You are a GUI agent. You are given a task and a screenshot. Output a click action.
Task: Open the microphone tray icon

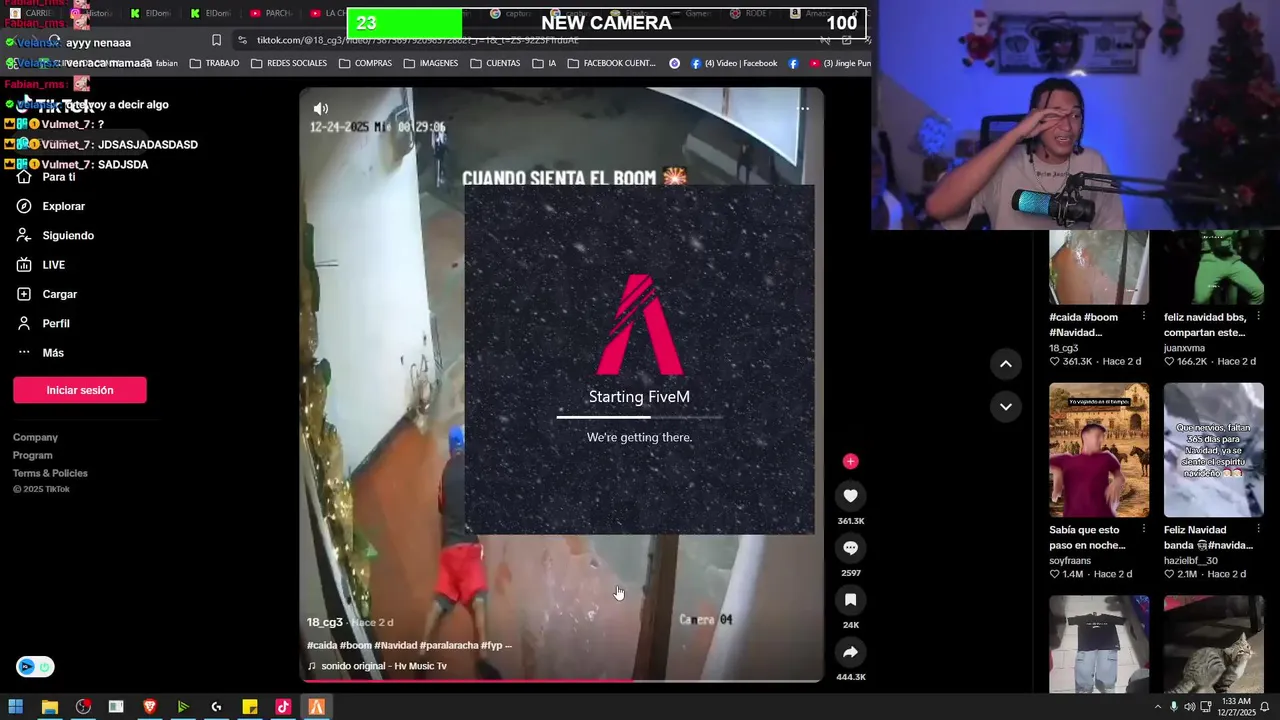1174,707
